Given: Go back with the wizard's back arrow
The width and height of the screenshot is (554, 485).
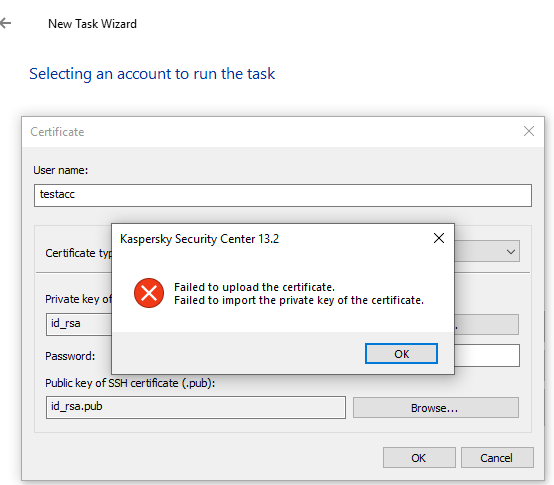Looking at the screenshot, I should point(6,23).
